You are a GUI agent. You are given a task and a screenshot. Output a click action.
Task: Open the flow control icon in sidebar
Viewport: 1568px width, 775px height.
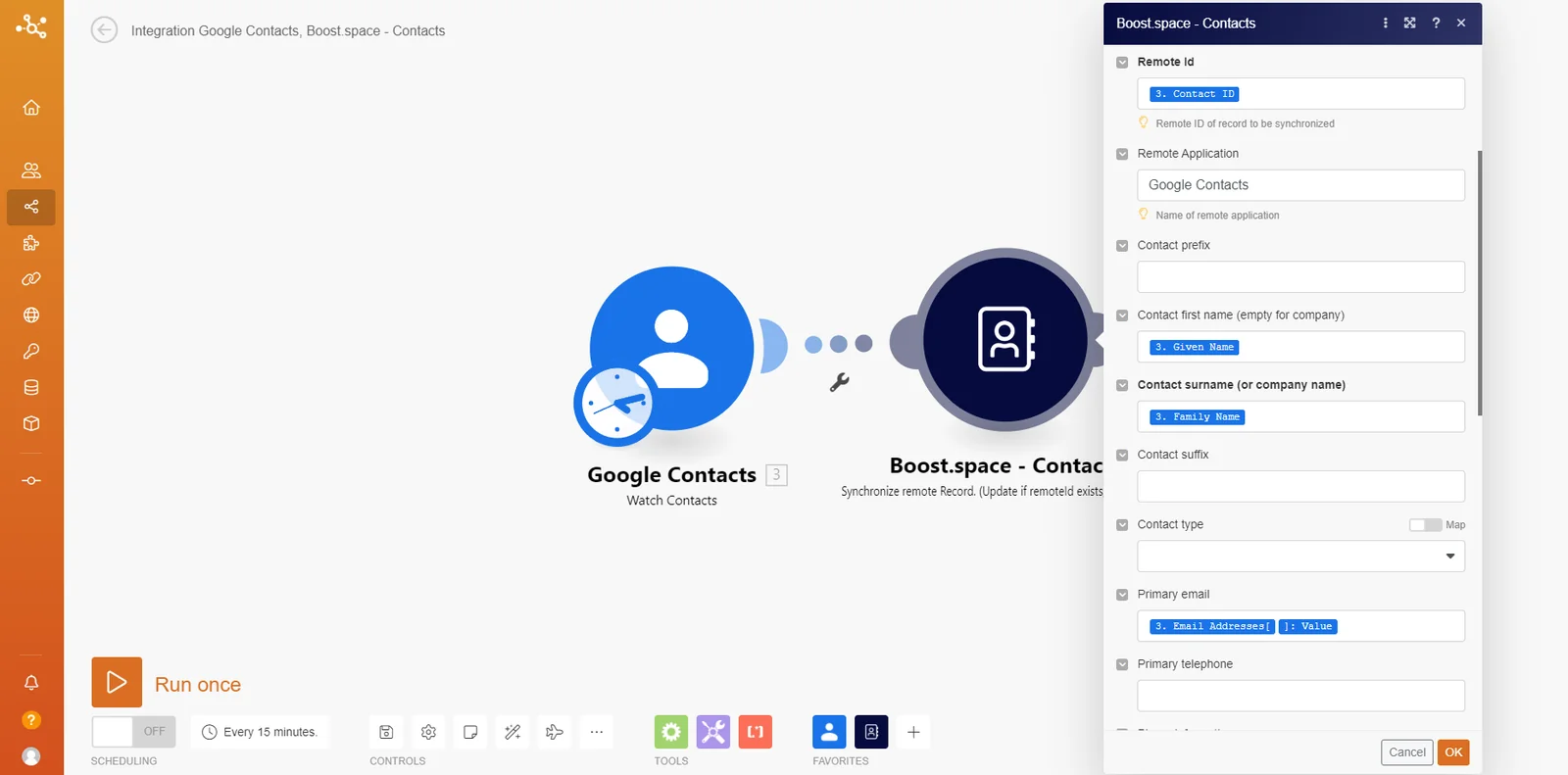click(31, 481)
